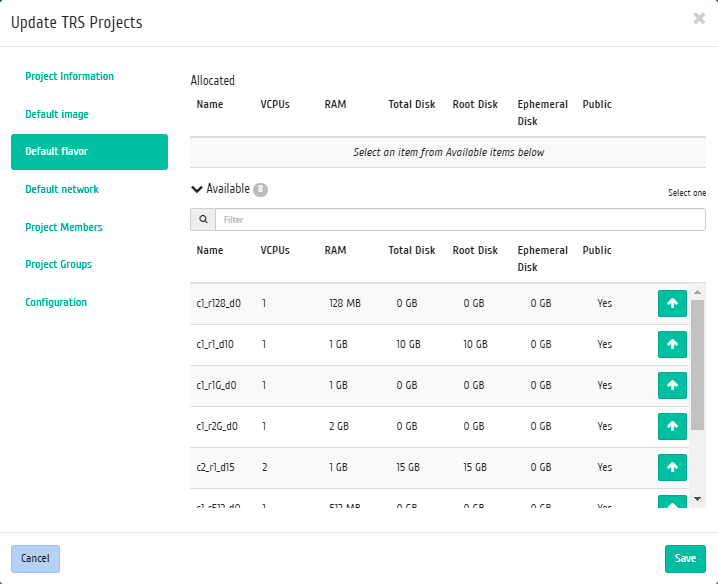Viewport: 718px width, 584px height.
Task: Open the Project Groups tab
Action: coord(58,264)
